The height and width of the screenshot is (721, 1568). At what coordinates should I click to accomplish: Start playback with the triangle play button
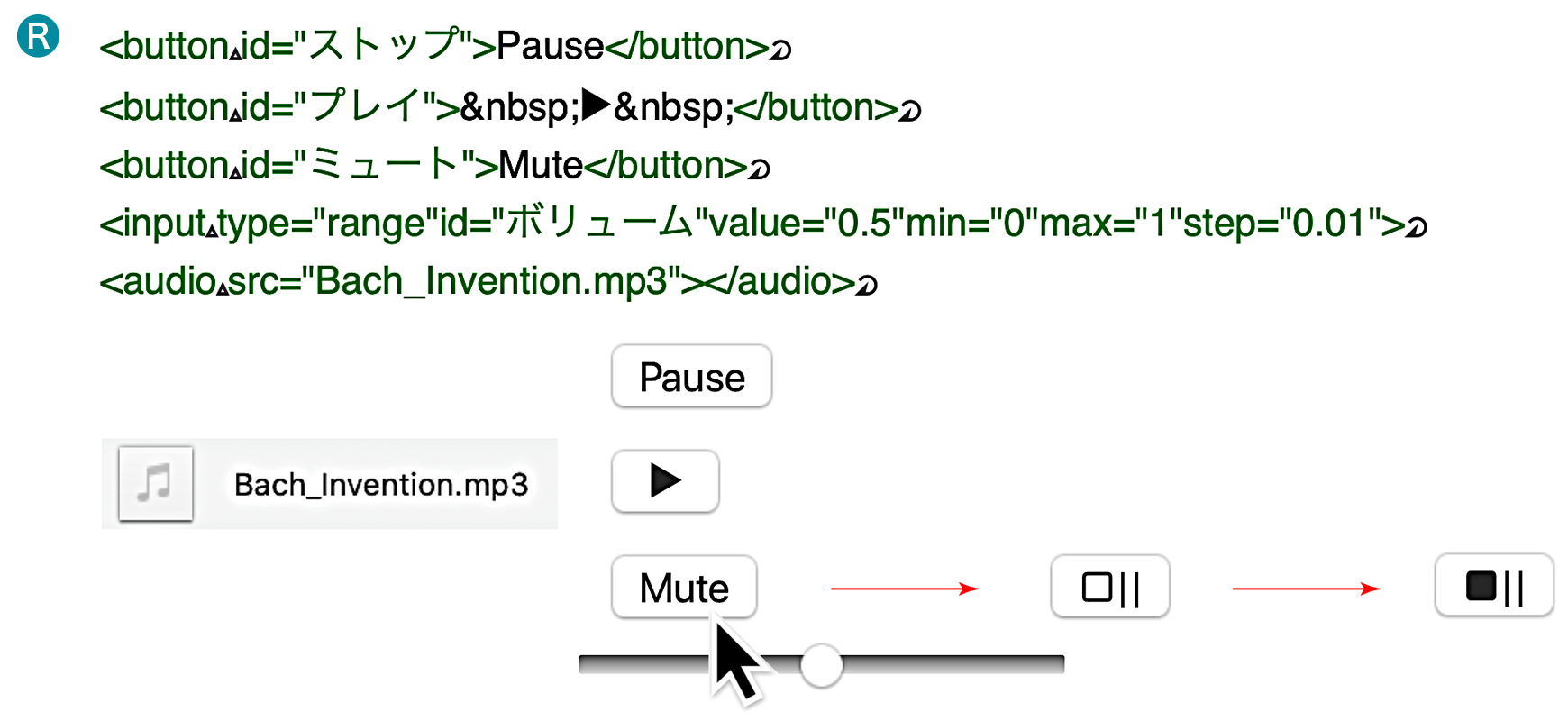[x=665, y=481]
